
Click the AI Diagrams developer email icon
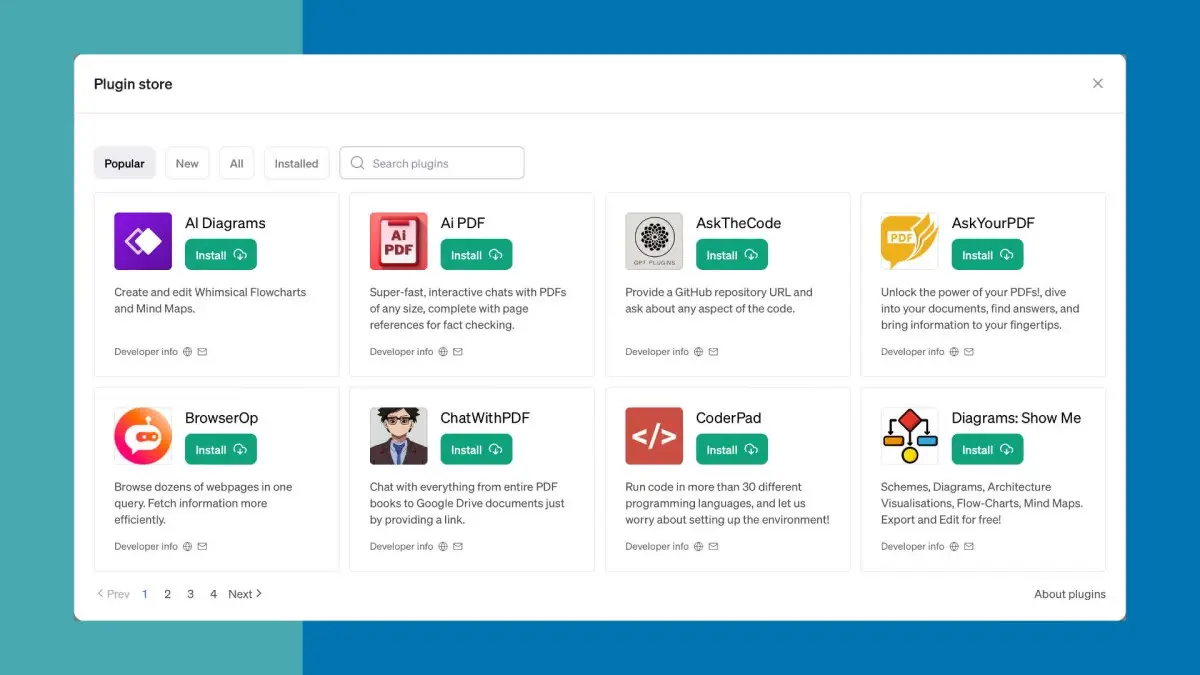[x=202, y=352]
